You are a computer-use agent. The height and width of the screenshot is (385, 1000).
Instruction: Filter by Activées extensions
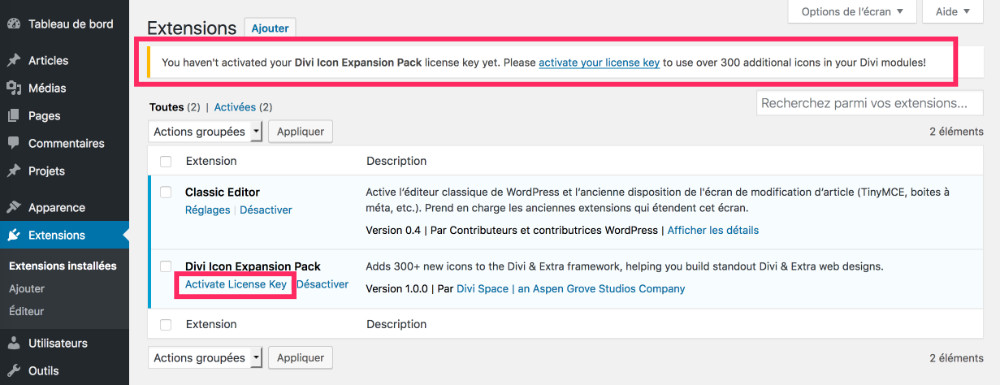(x=235, y=107)
